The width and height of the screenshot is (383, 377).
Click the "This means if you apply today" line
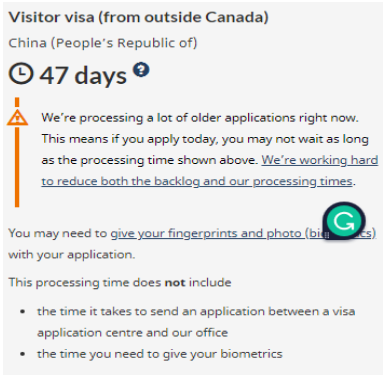pyautogui.click(x=205, y=139)
